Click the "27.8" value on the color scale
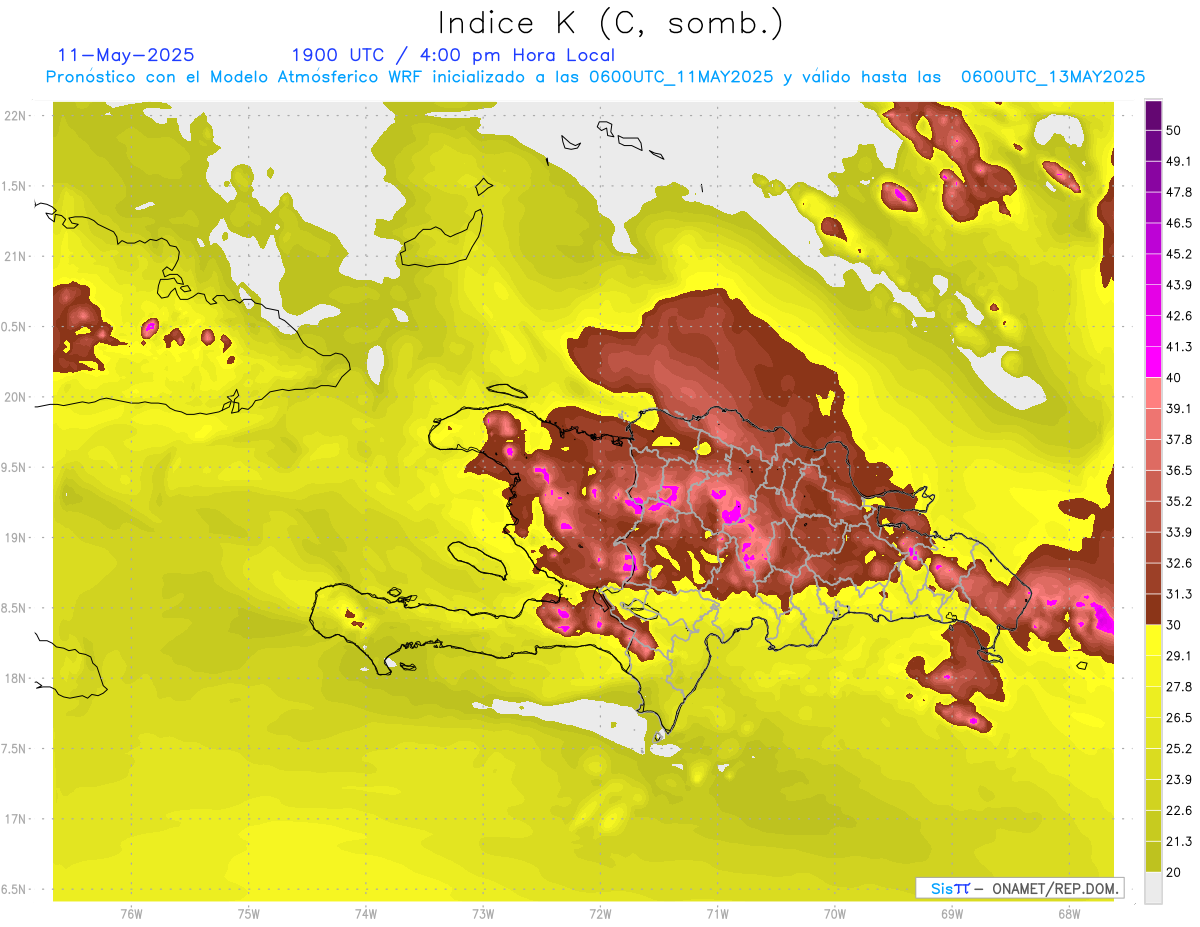This screenshot has height=927, width=1200. click(1179, 687)
